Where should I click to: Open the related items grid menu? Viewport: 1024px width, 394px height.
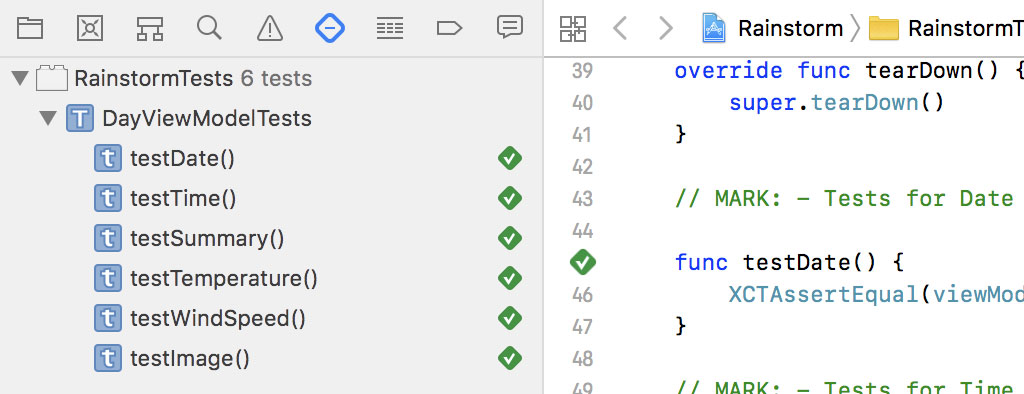click(573, 29)
